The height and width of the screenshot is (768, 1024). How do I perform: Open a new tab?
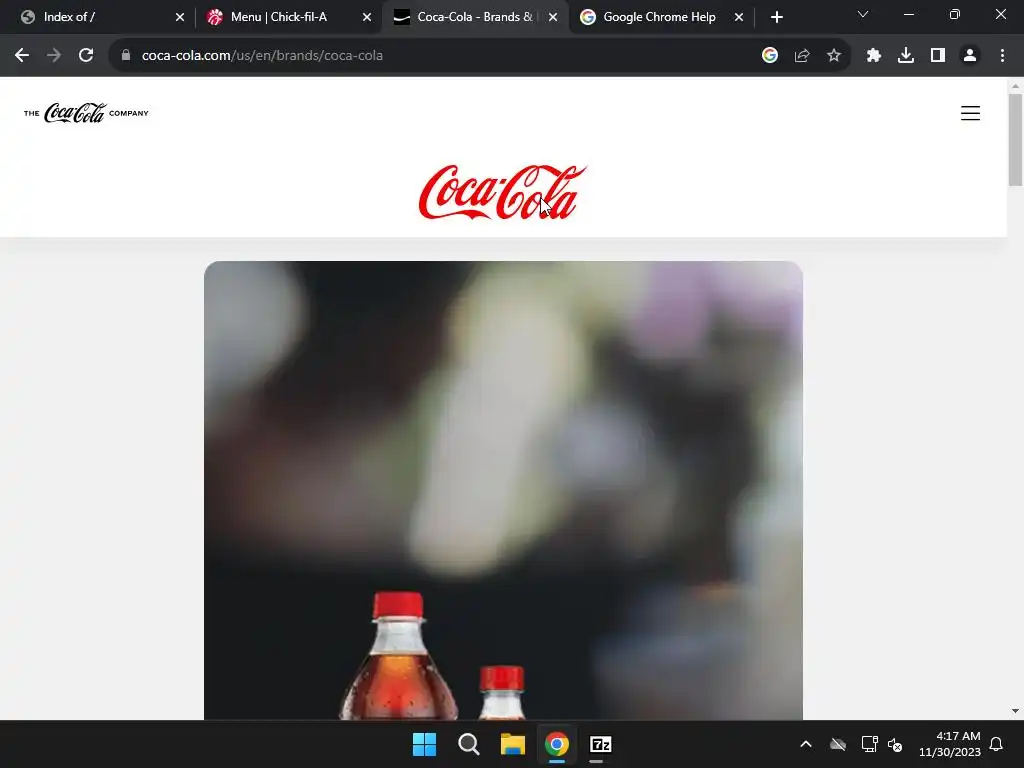click(776, 17)
